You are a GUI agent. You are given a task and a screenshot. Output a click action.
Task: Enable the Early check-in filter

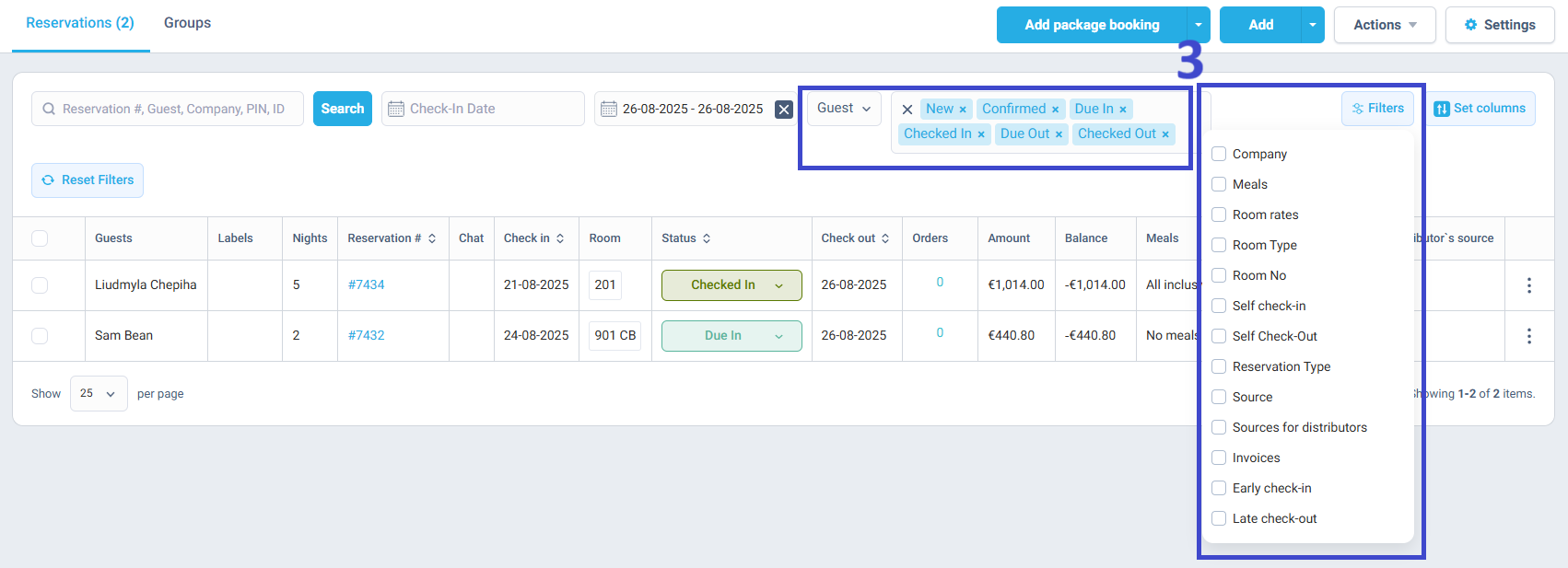click(1219, 488)
